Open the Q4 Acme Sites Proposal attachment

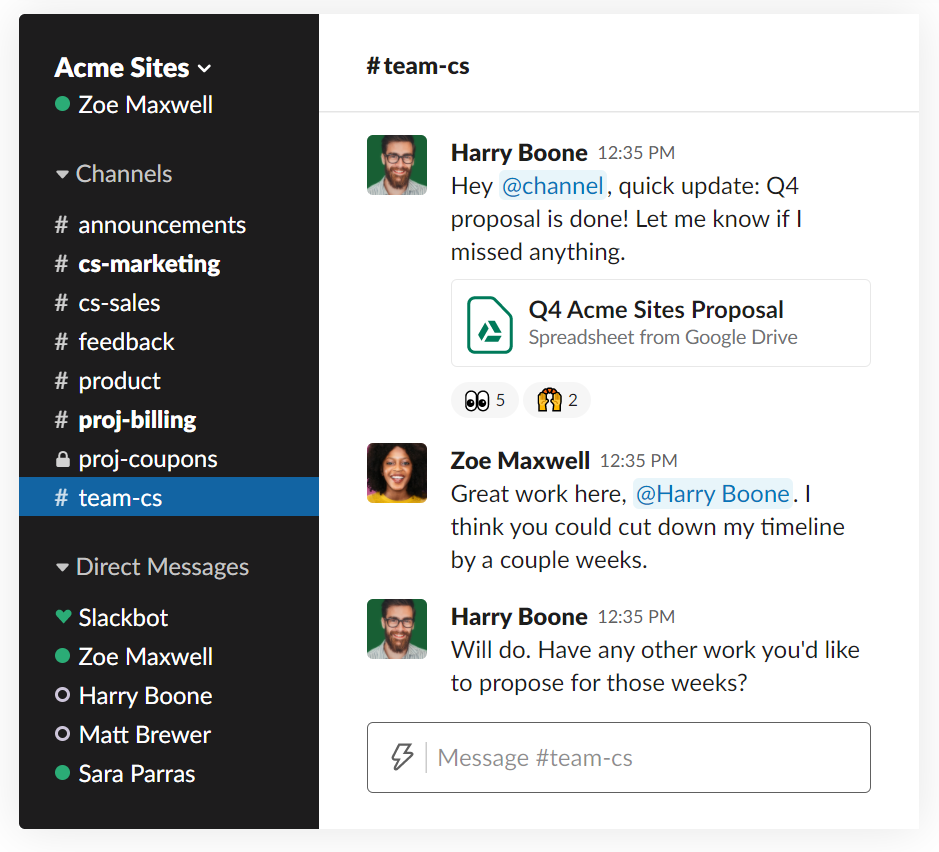pyautogui.click(x=661, y=323)
